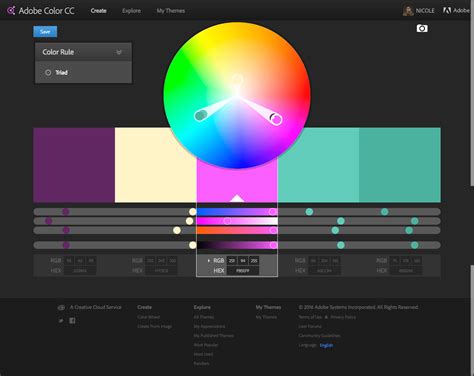Image resolution: width=474 pixels, height=376 pixels.
Task: Expand the Color Rule dropdown arrow
Action: coord(119,52)
